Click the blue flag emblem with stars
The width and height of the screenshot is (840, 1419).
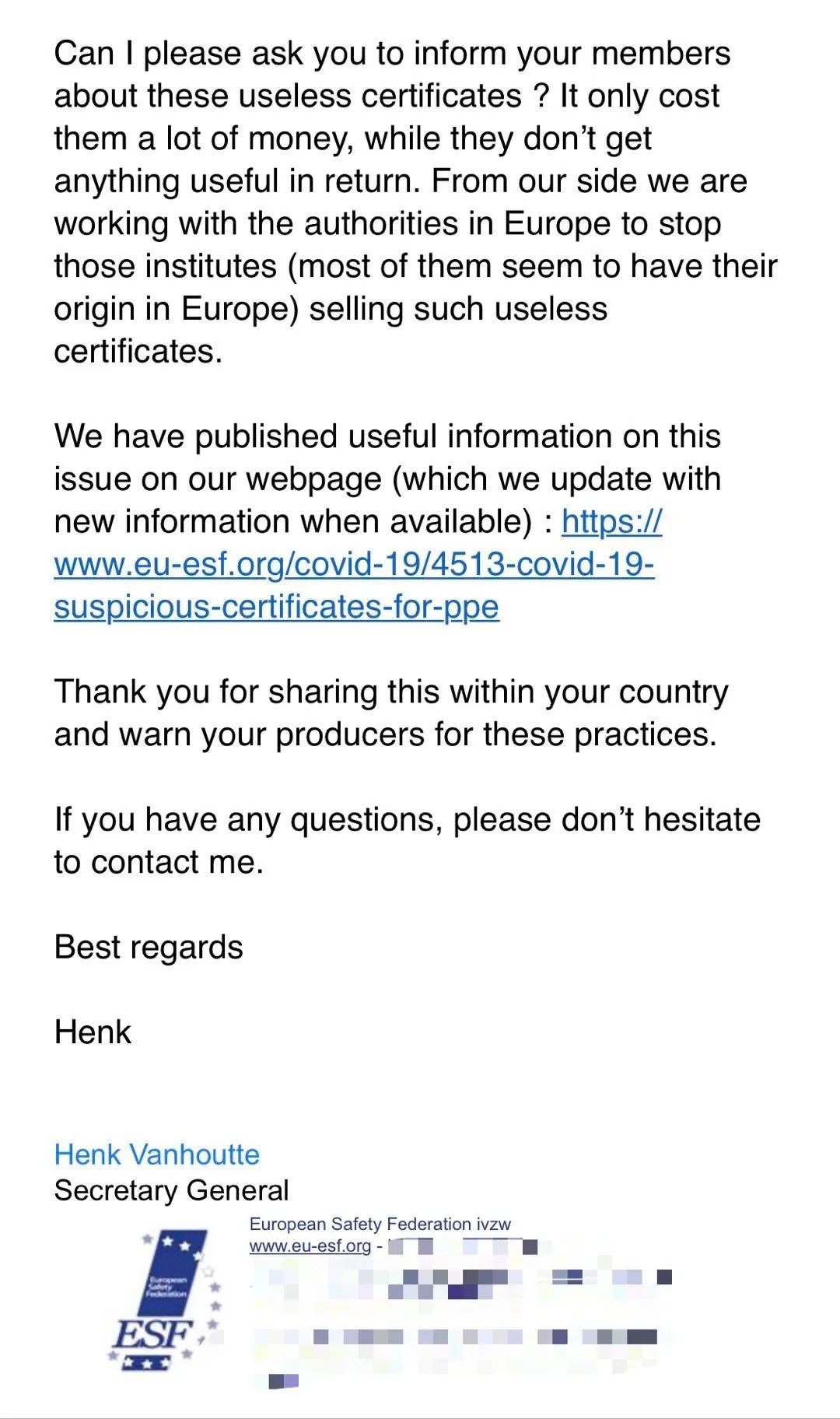point(177,1267)
